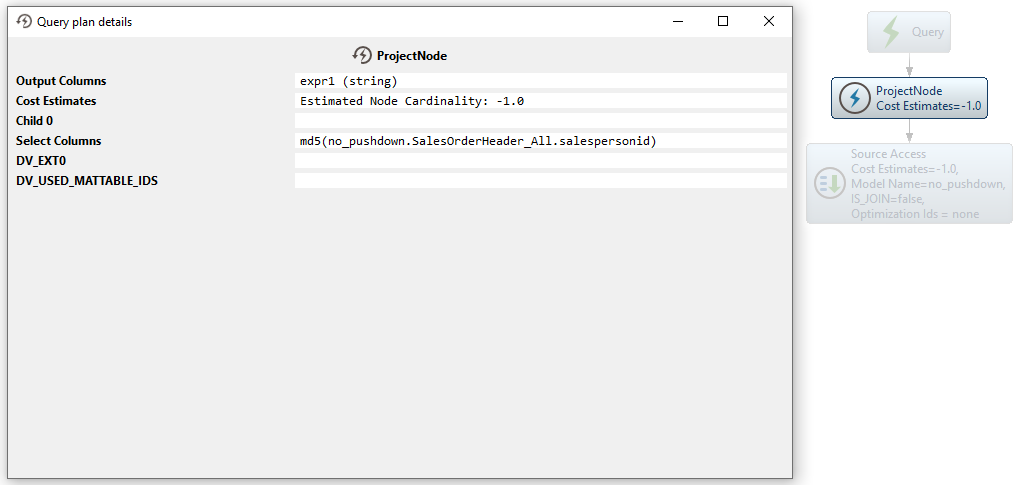Click the expr1 (string) output columns field
Viewport: 1020px width, 485px height.
click(540, 81)
